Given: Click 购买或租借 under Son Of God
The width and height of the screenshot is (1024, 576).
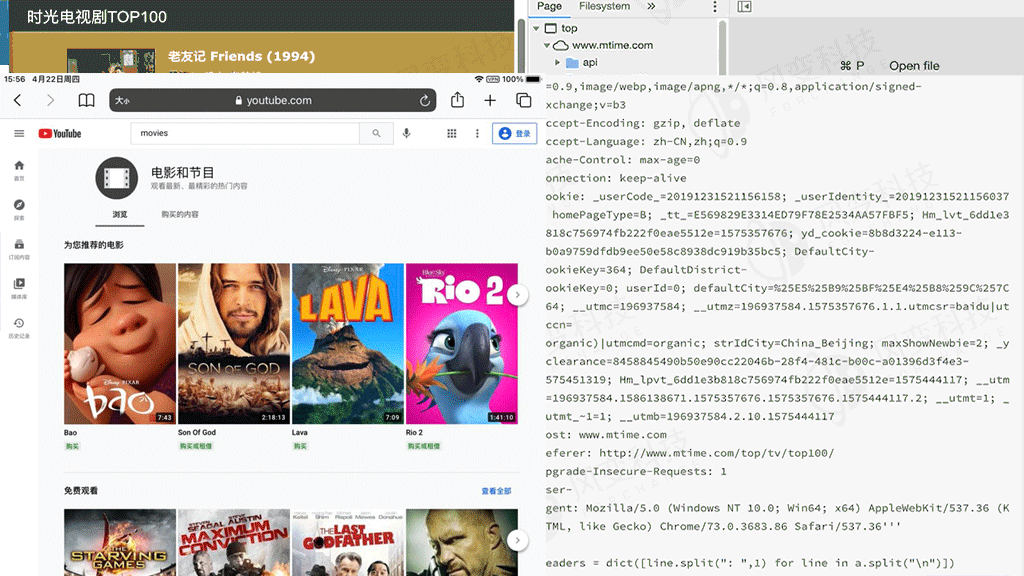Looking at the screenshot, I should click(195, 446).
